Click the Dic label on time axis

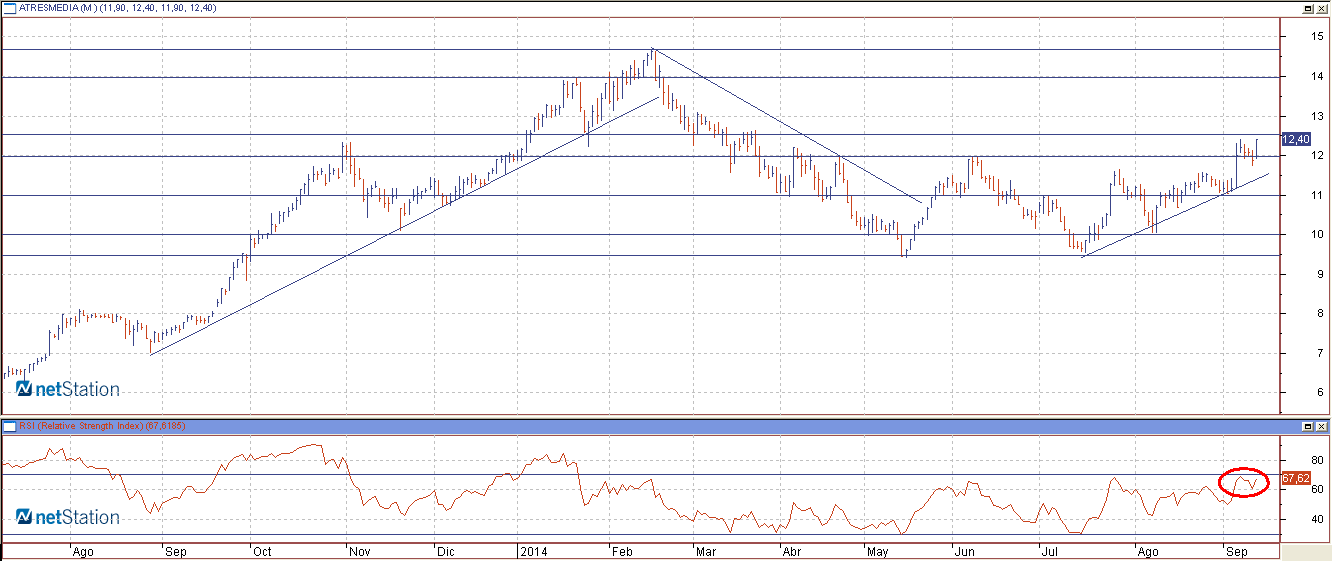click(446, 551)
